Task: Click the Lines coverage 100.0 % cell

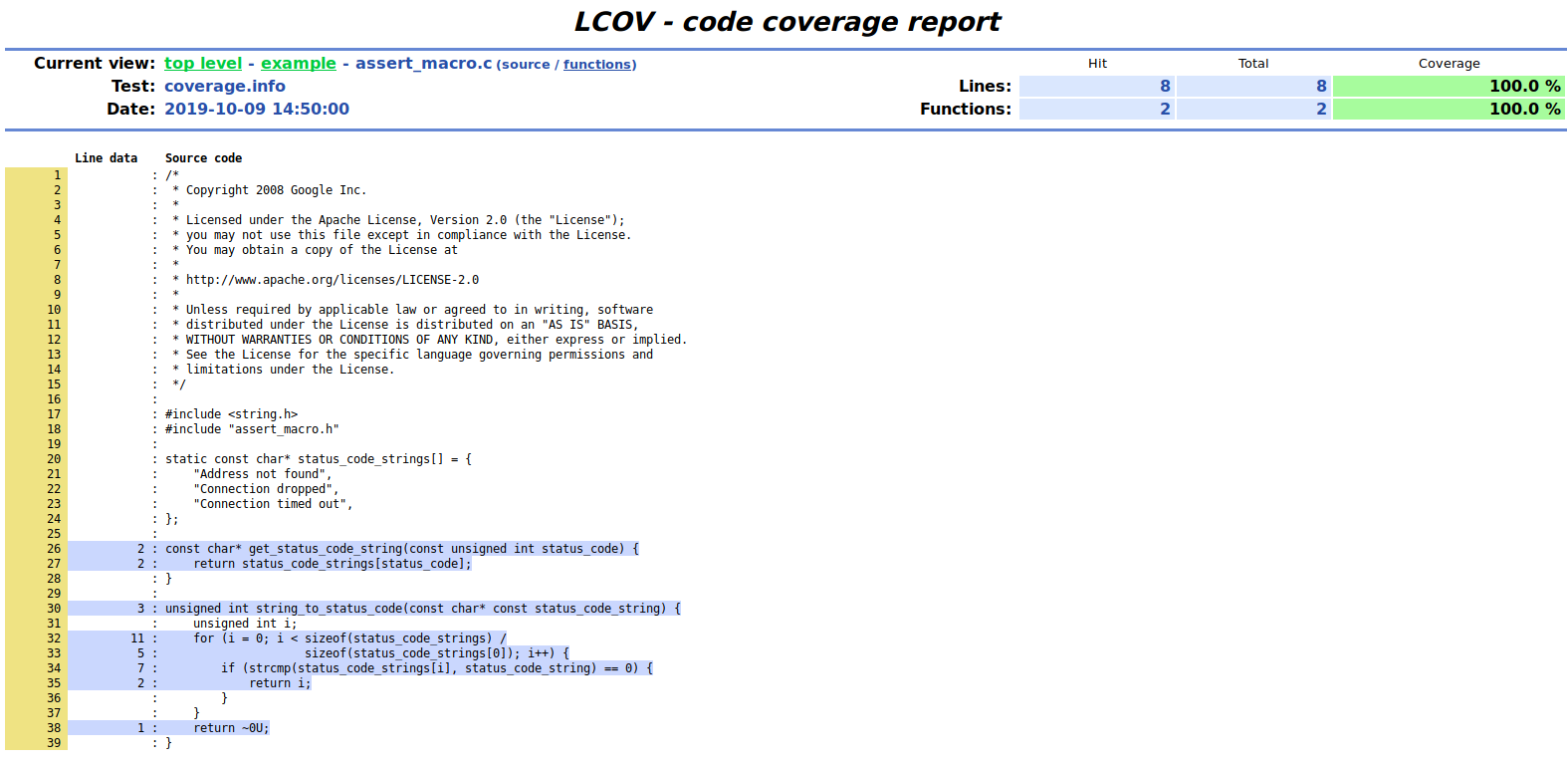Action: coord(1449,86)
